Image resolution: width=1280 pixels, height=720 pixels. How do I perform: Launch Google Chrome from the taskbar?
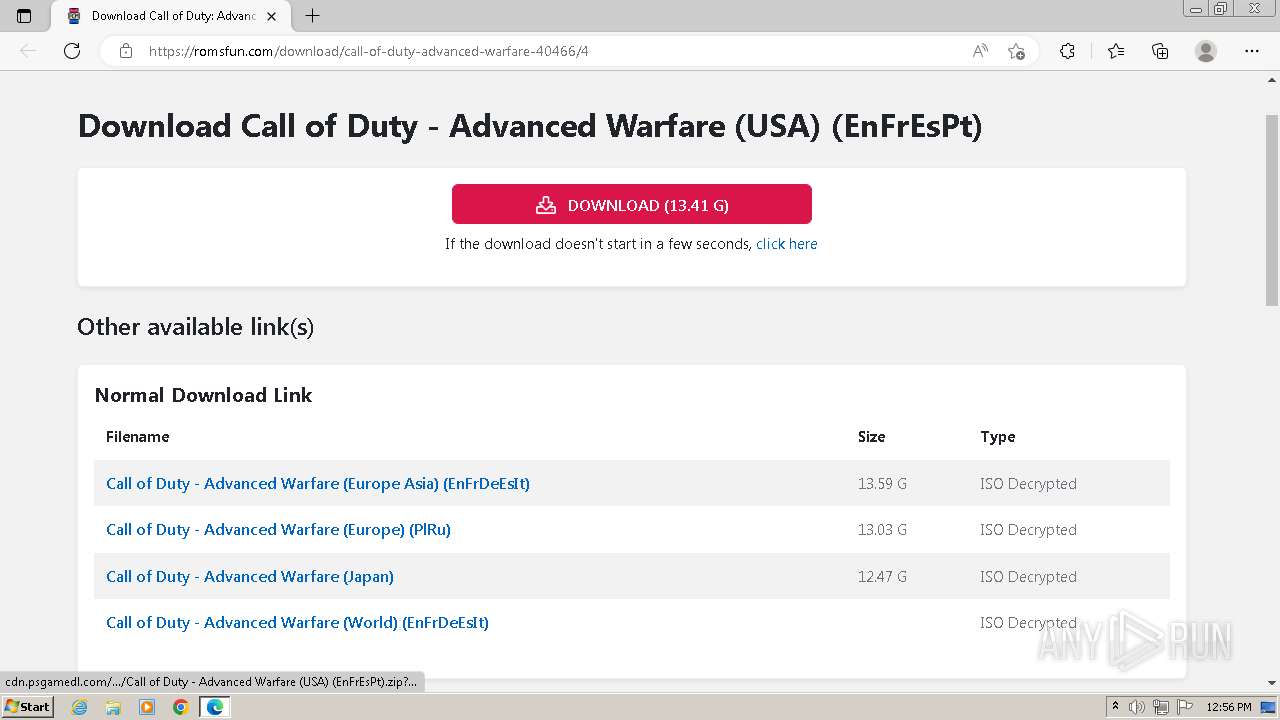180,707
